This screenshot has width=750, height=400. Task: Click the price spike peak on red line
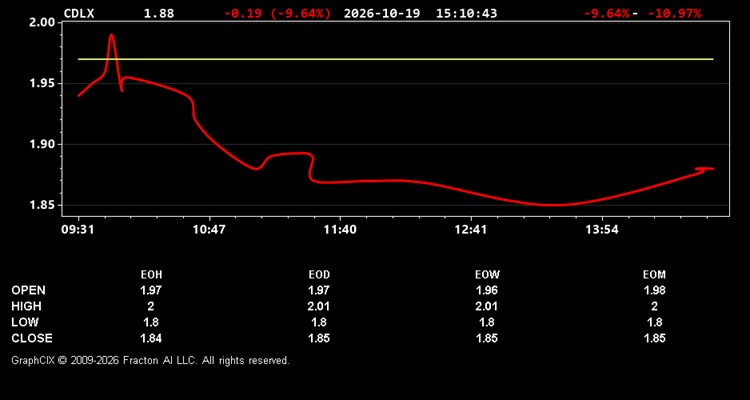click(111, 35)
